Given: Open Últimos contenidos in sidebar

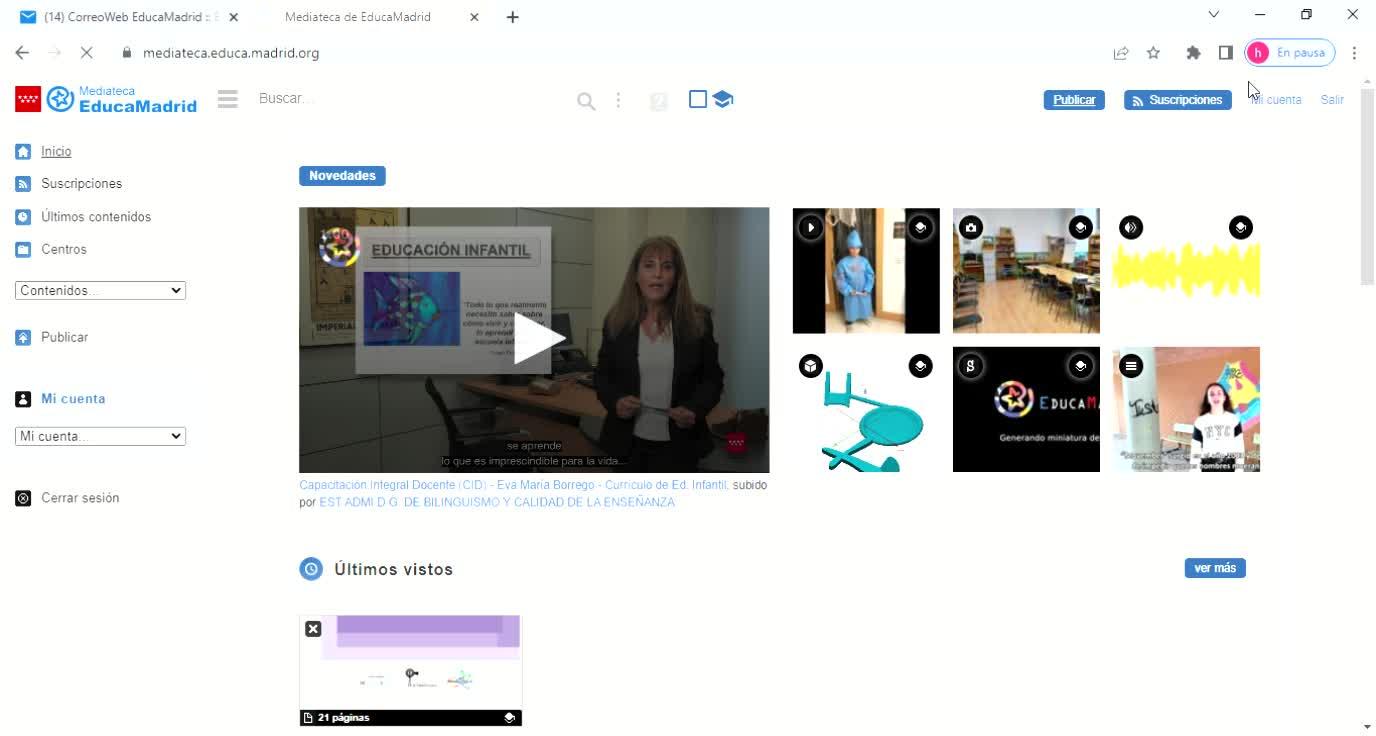Looking at the screenshot, I should [x=96, y=217].
